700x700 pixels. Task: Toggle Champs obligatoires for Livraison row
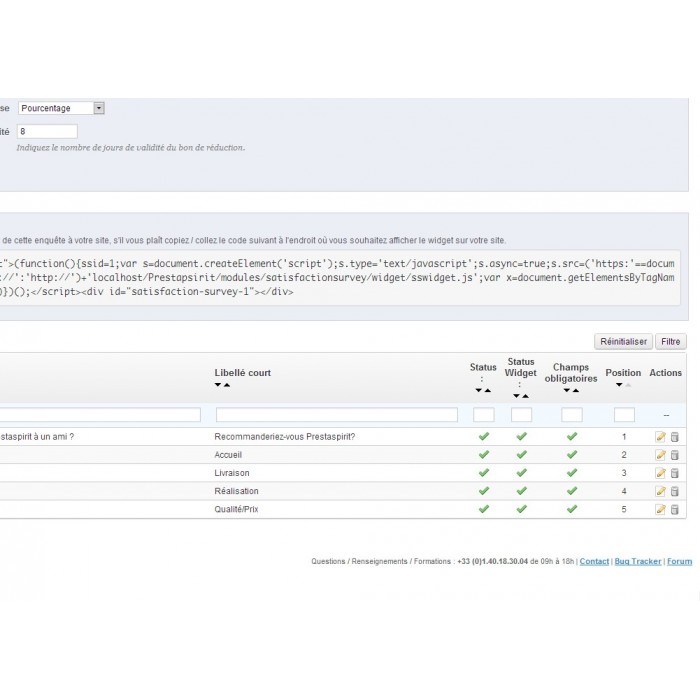pos(572,472)
